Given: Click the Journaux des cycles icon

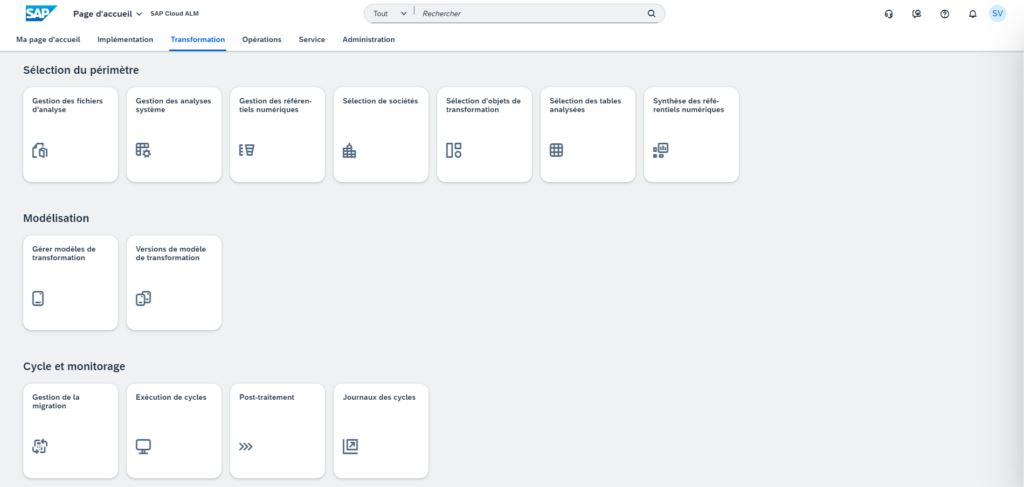Looking at the screenshot, I should point(350,447).
